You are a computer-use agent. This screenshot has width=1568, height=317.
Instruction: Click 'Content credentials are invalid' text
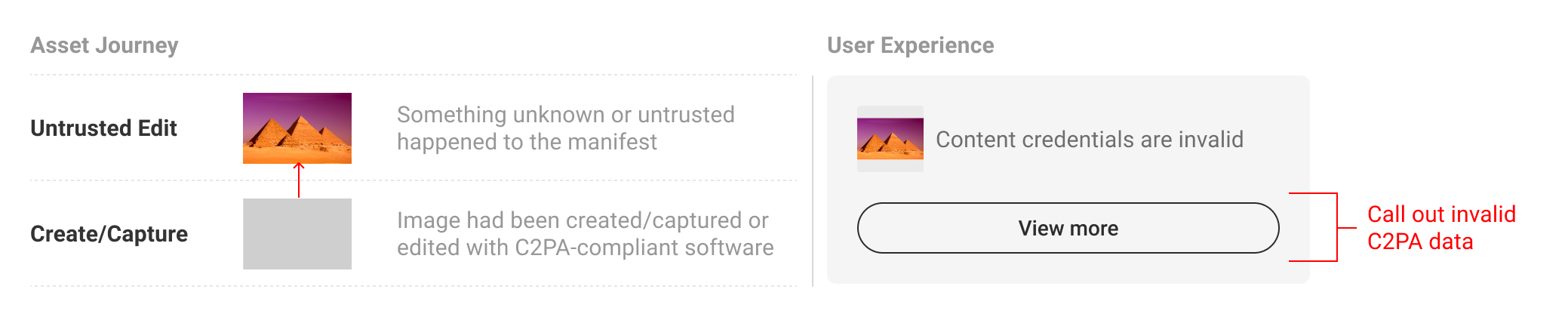[1090, 140]
